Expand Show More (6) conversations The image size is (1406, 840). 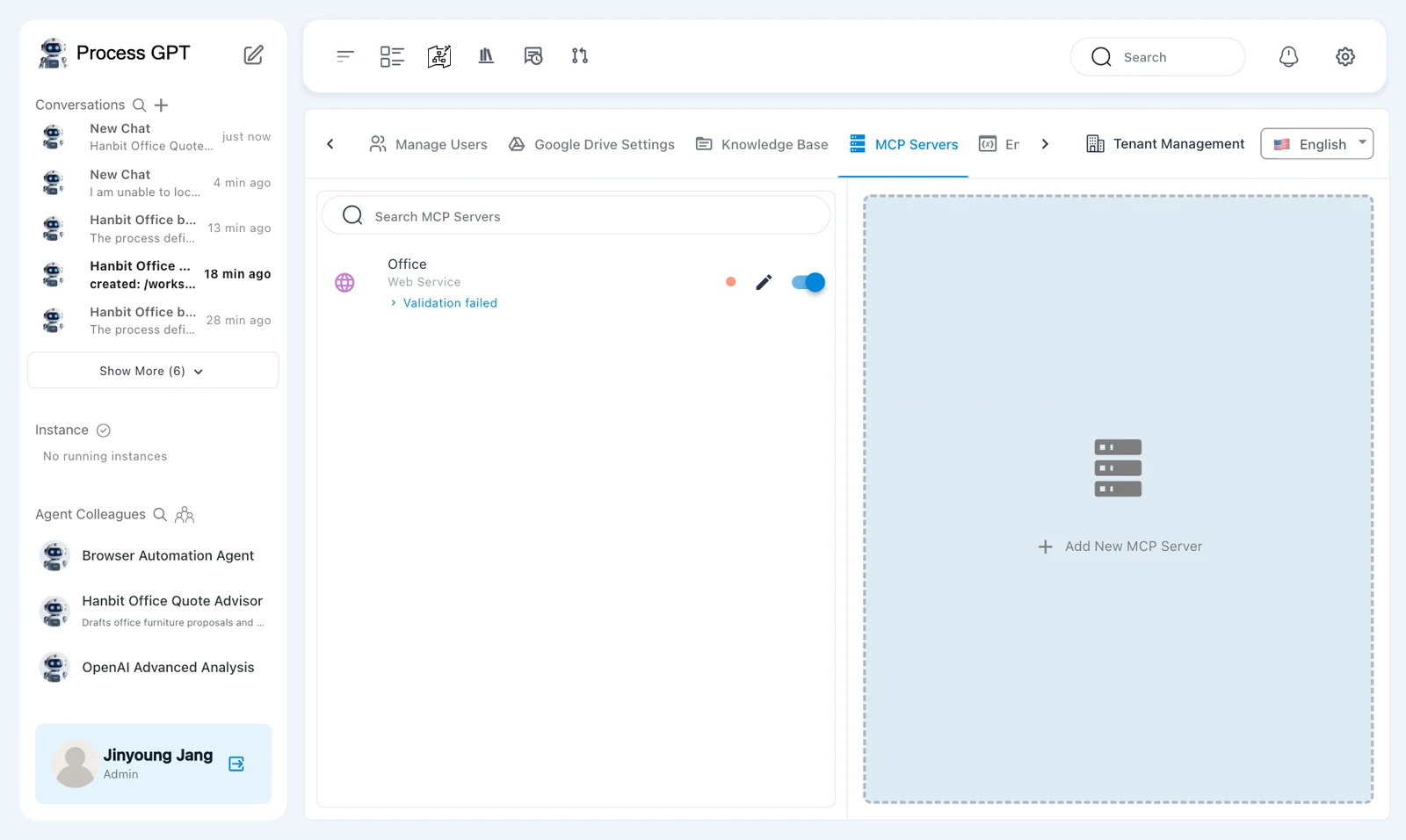[153, 370]
